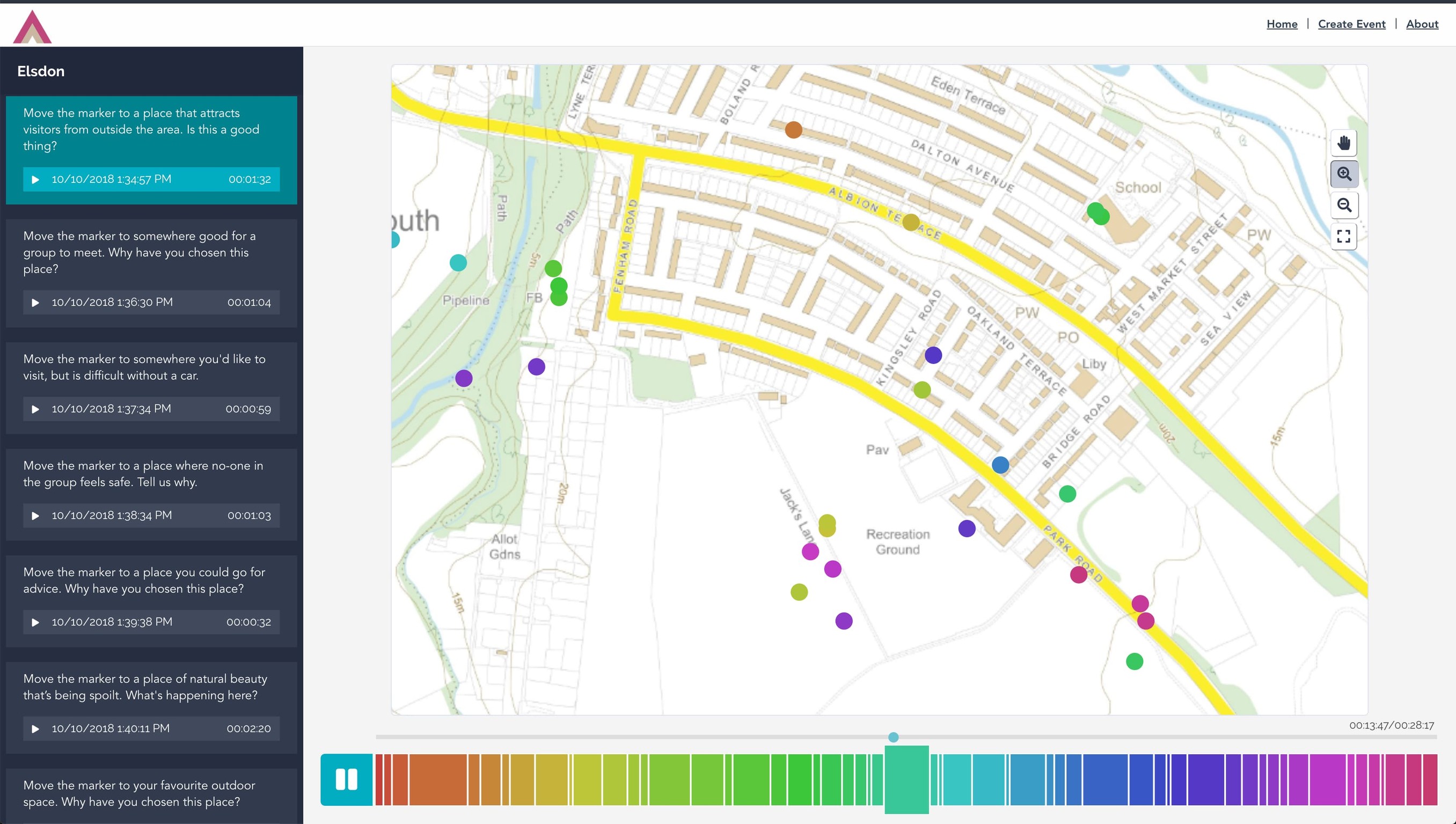Select the hand pan tool on the map
Image resolution: width=1456 pixels, height=824 pixels.
pyautogui.click(x=1344, y=143)
